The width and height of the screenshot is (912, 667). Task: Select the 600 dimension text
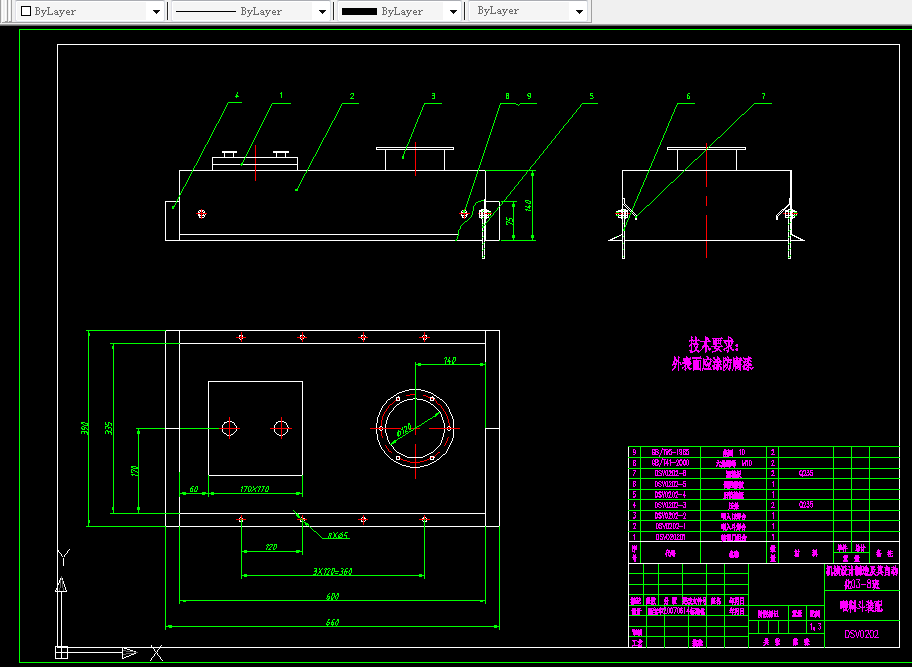pos(332,596)
